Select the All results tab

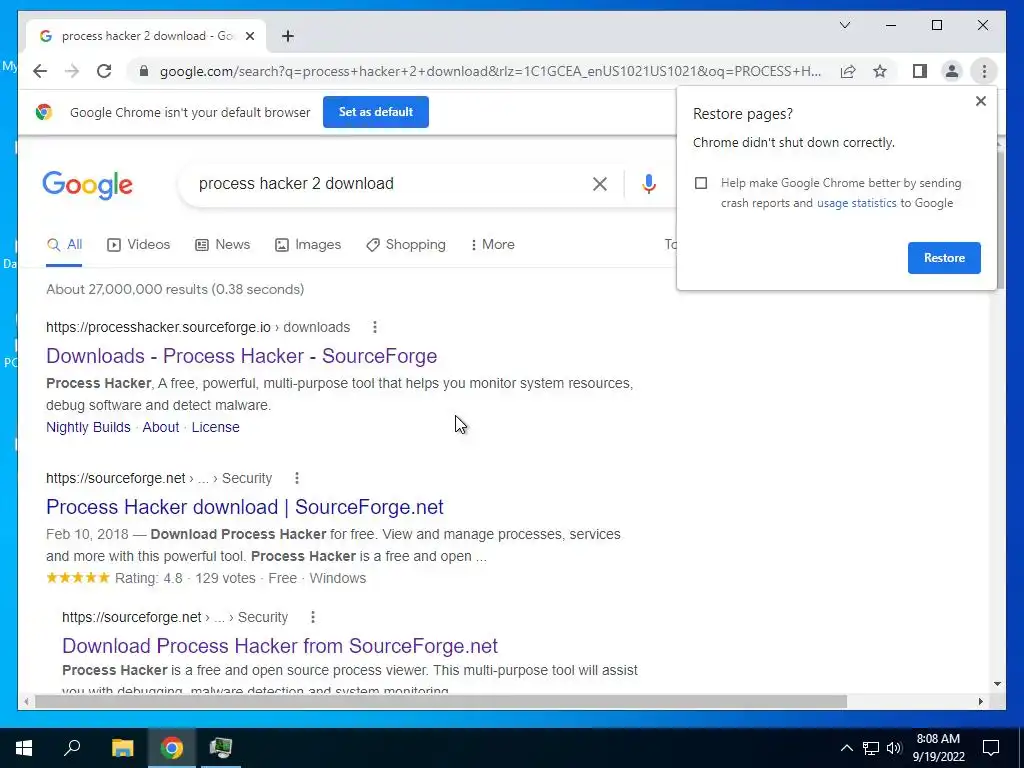point(64,245)
